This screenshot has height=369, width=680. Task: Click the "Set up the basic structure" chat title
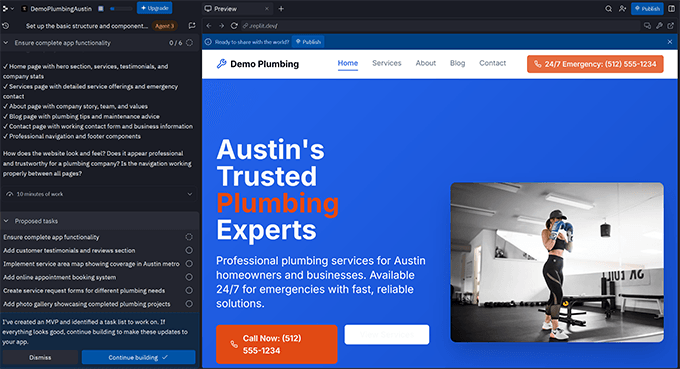(x=87, y=26)
